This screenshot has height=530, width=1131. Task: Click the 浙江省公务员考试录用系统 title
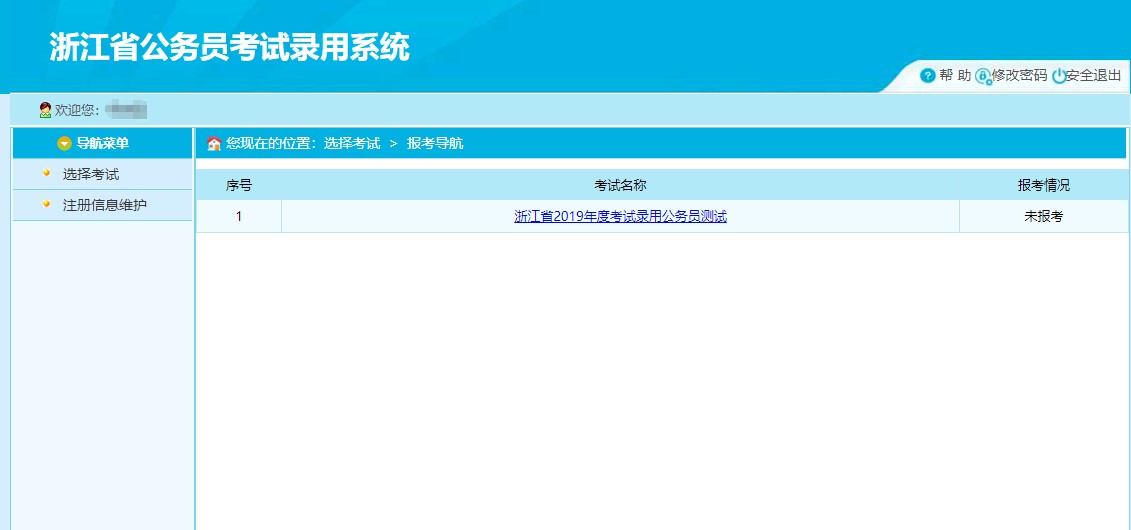[229, 47]
